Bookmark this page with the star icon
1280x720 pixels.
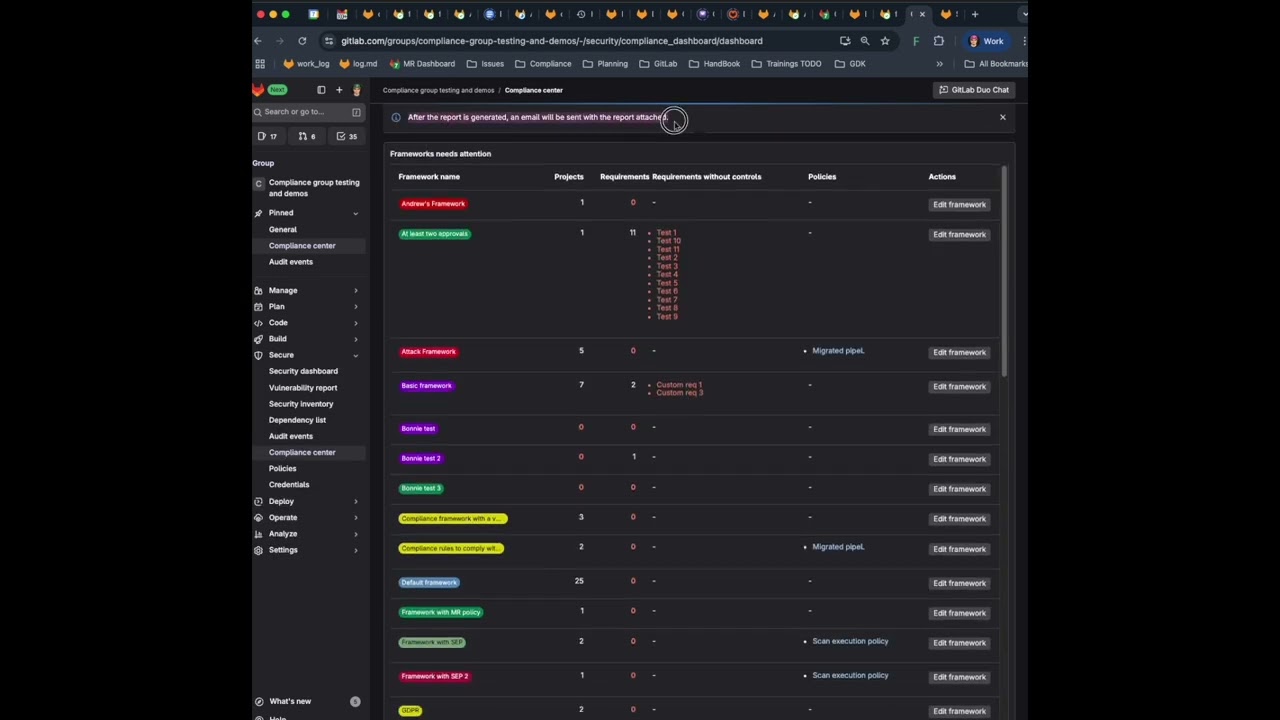(x=885, y=41)
